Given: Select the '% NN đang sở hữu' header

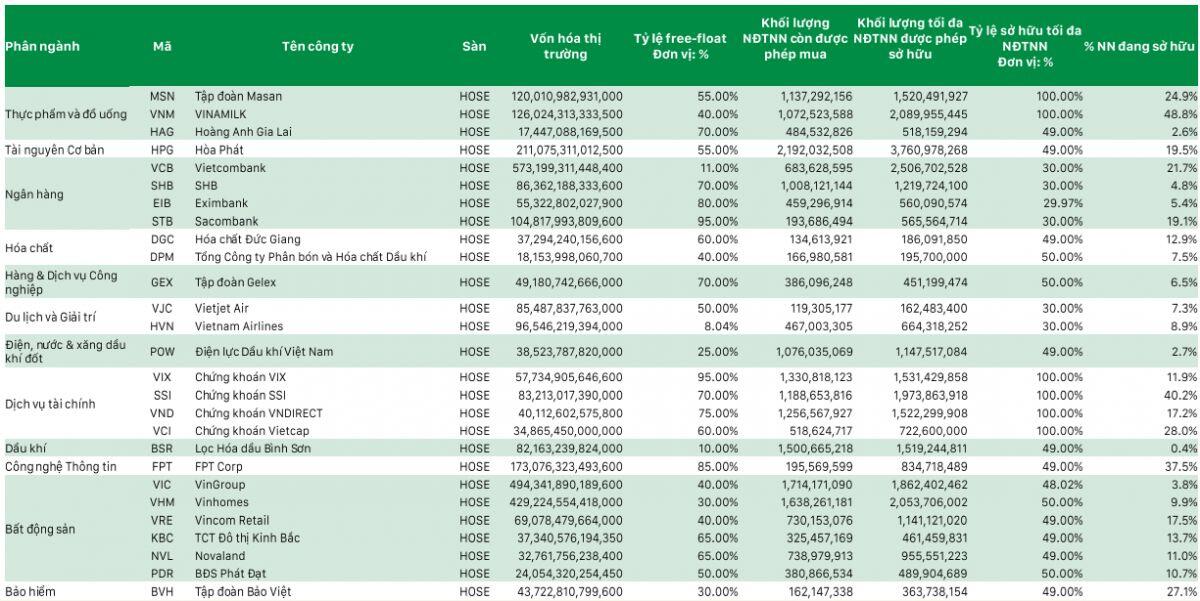Looking at the screenshot, I should tap(1140, 46).
